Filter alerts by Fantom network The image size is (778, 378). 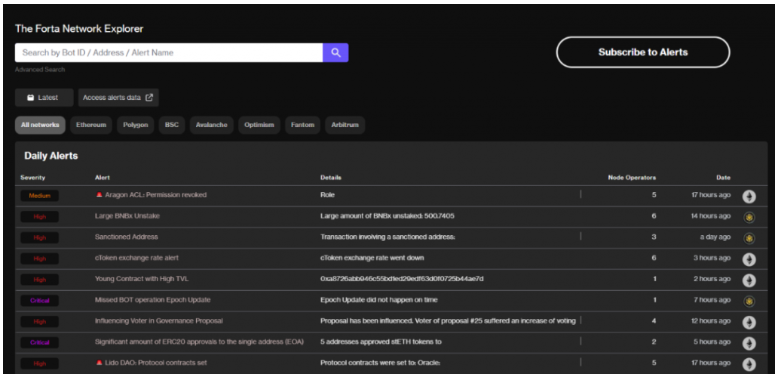(303, 125)
